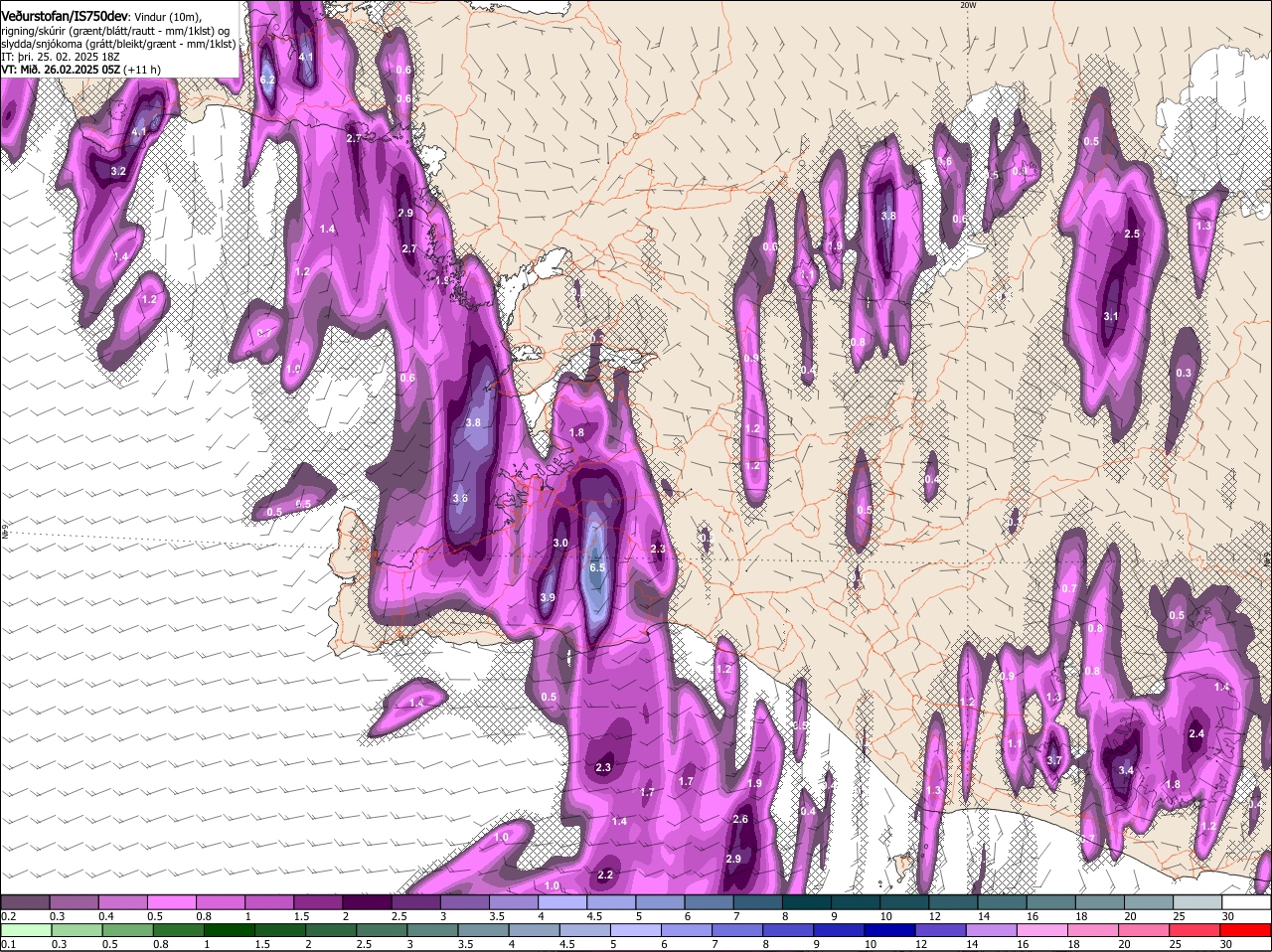Select the pink swatch between 18 and 20, green scale
This screenshot has width=1272, height=952.
pos(1093,930)
